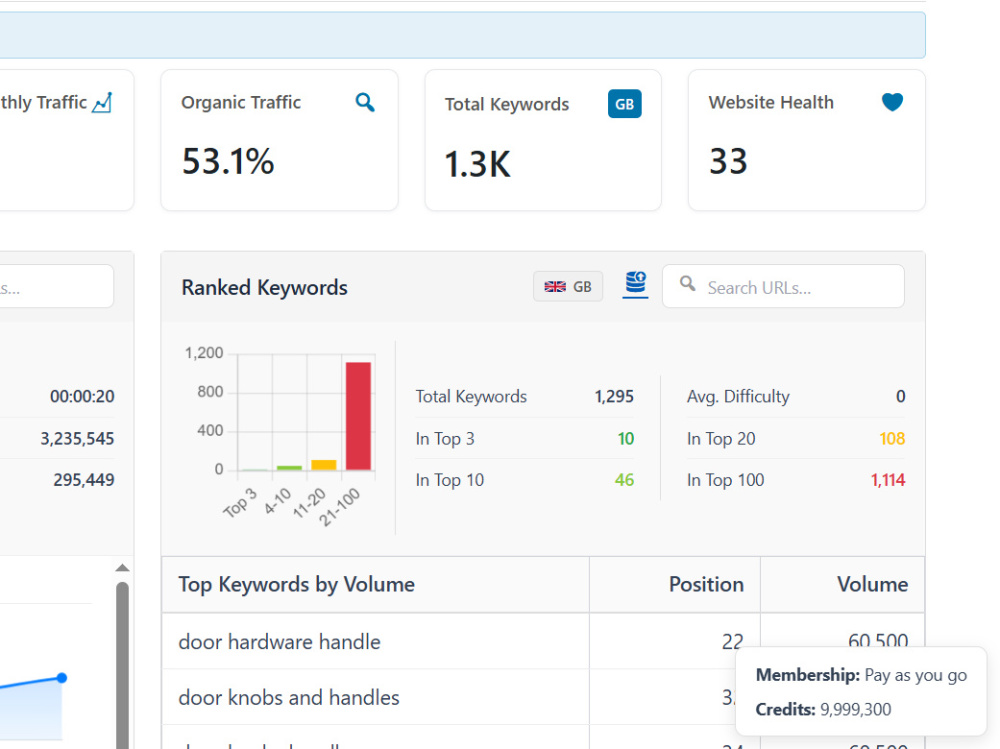Click the Total Keywords 1,295 value

point(614,397)
